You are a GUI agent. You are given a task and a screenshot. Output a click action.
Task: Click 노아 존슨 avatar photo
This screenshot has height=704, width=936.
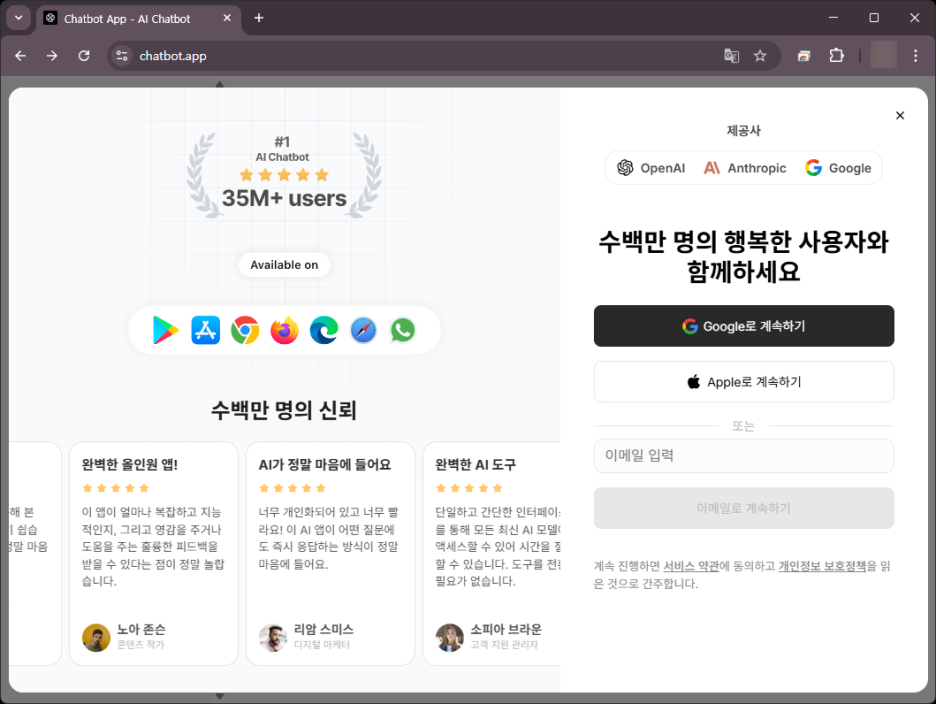tap(96, 638)
